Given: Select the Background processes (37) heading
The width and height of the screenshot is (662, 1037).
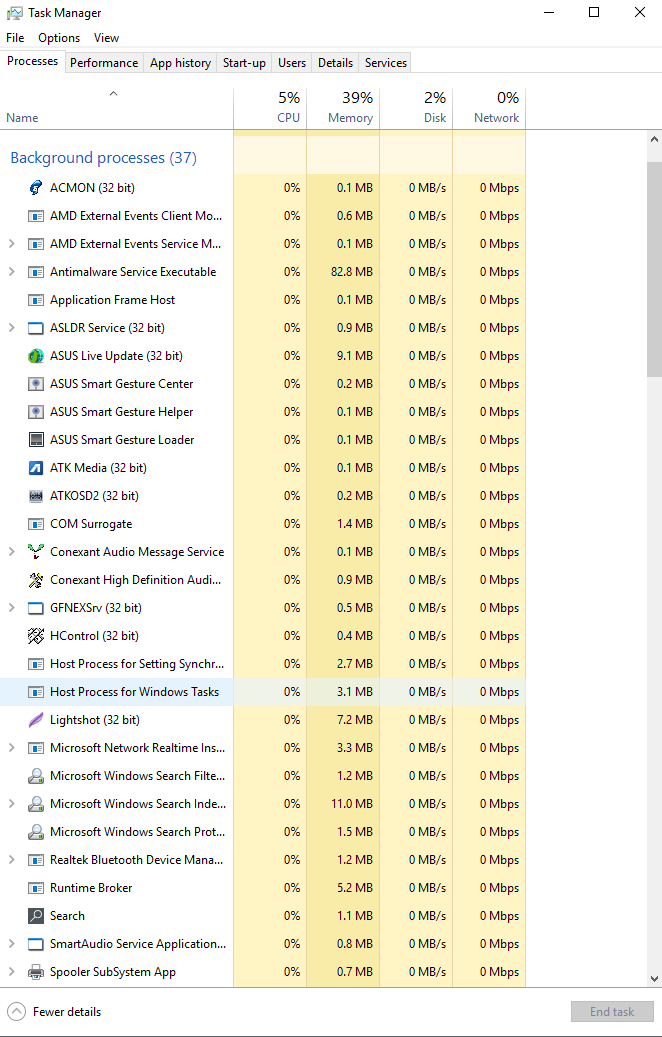Looking at the screenshot, I should [103, 158].
